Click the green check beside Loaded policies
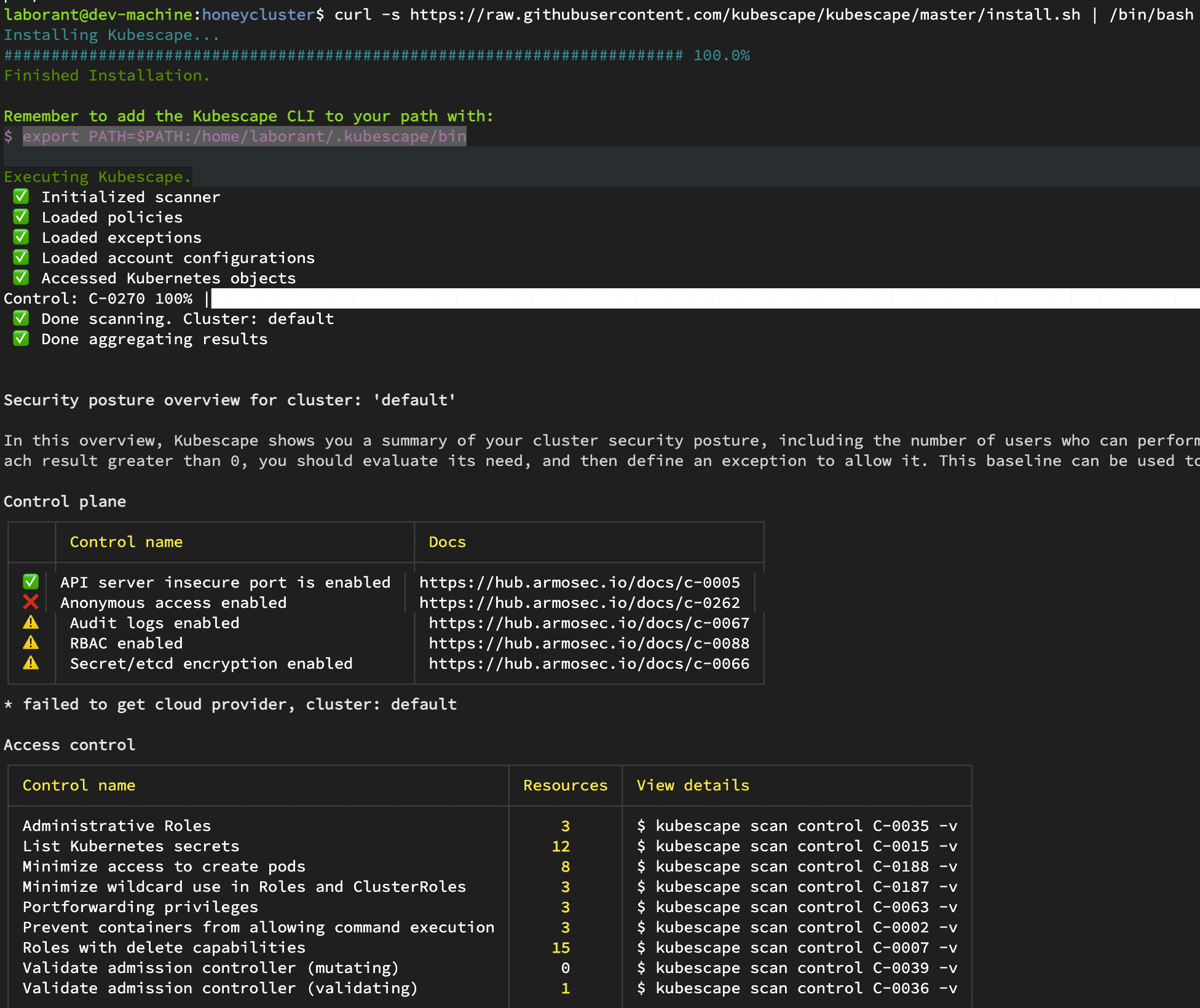The height and width of the screenshot is (1008, 1200). click(21, 217)
